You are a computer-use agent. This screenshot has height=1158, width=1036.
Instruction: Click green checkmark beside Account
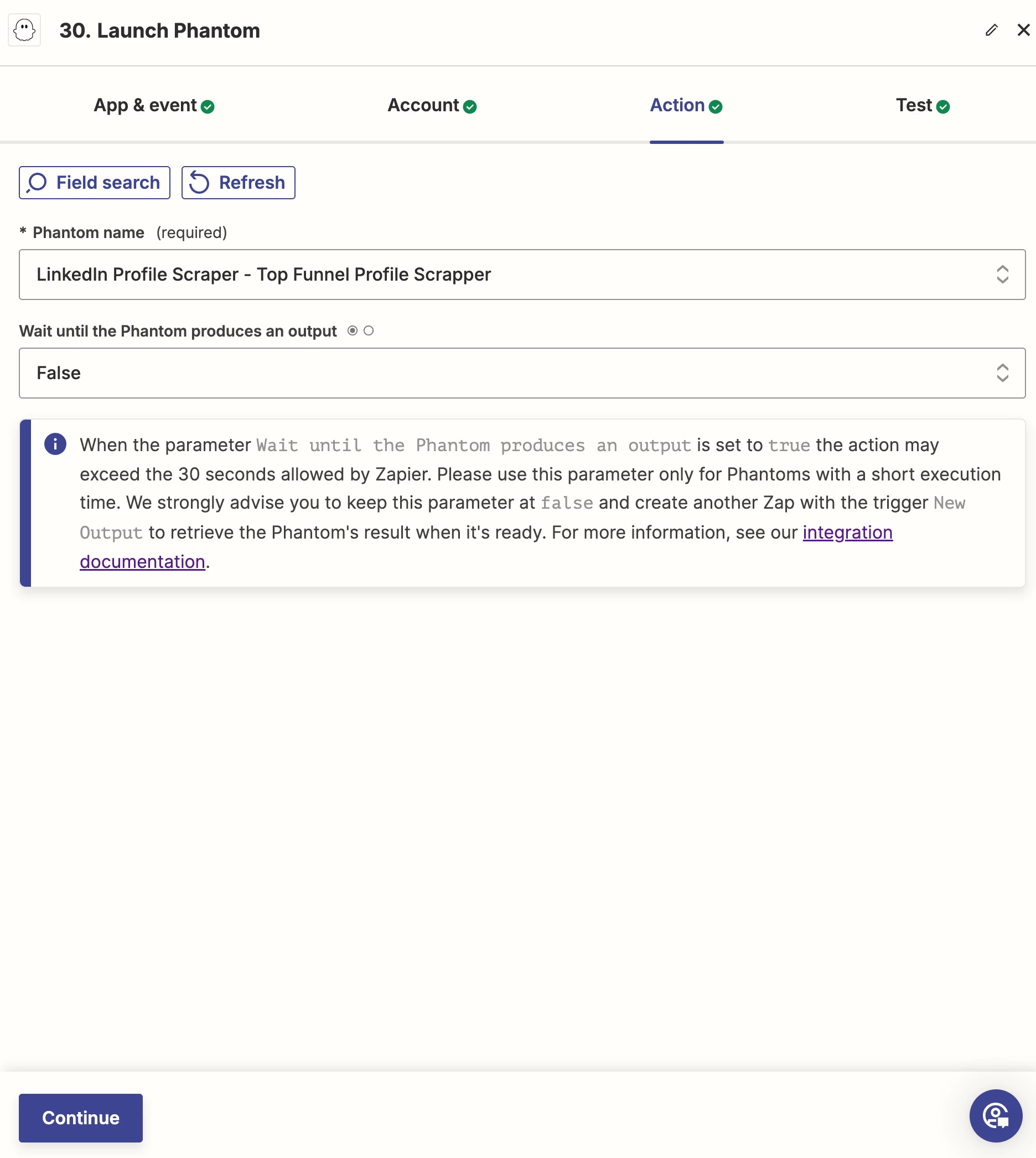[470, 106]
